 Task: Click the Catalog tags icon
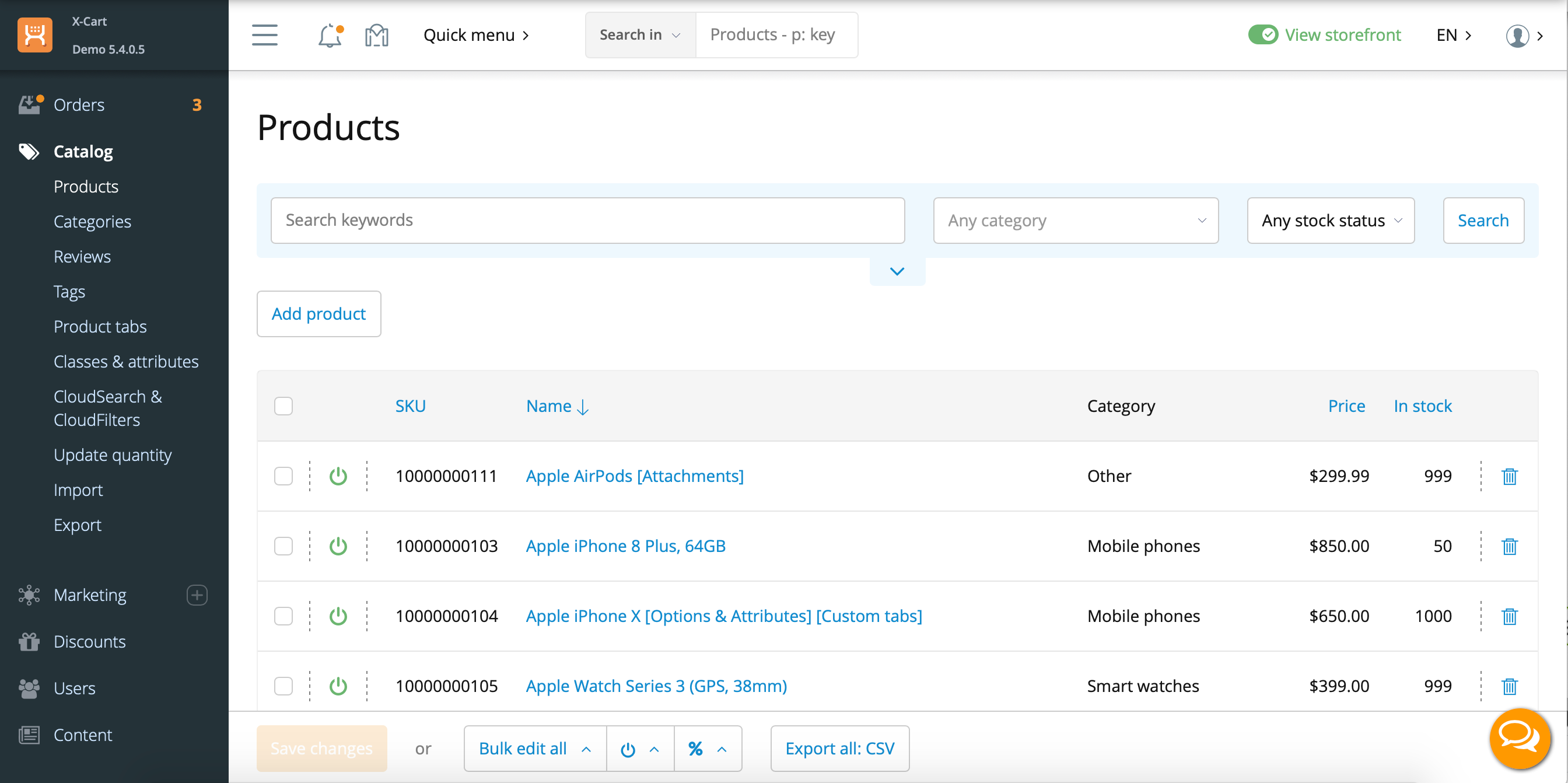[29, 152]
